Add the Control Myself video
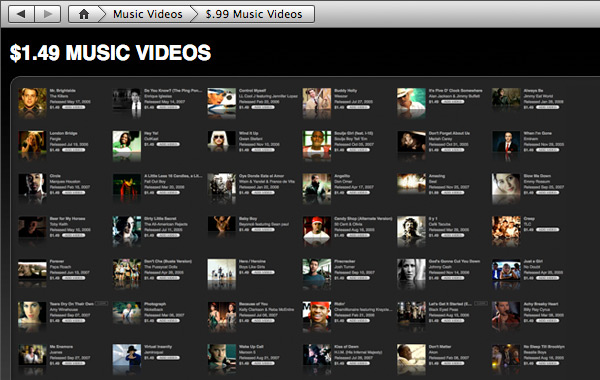 click(263, 108)
